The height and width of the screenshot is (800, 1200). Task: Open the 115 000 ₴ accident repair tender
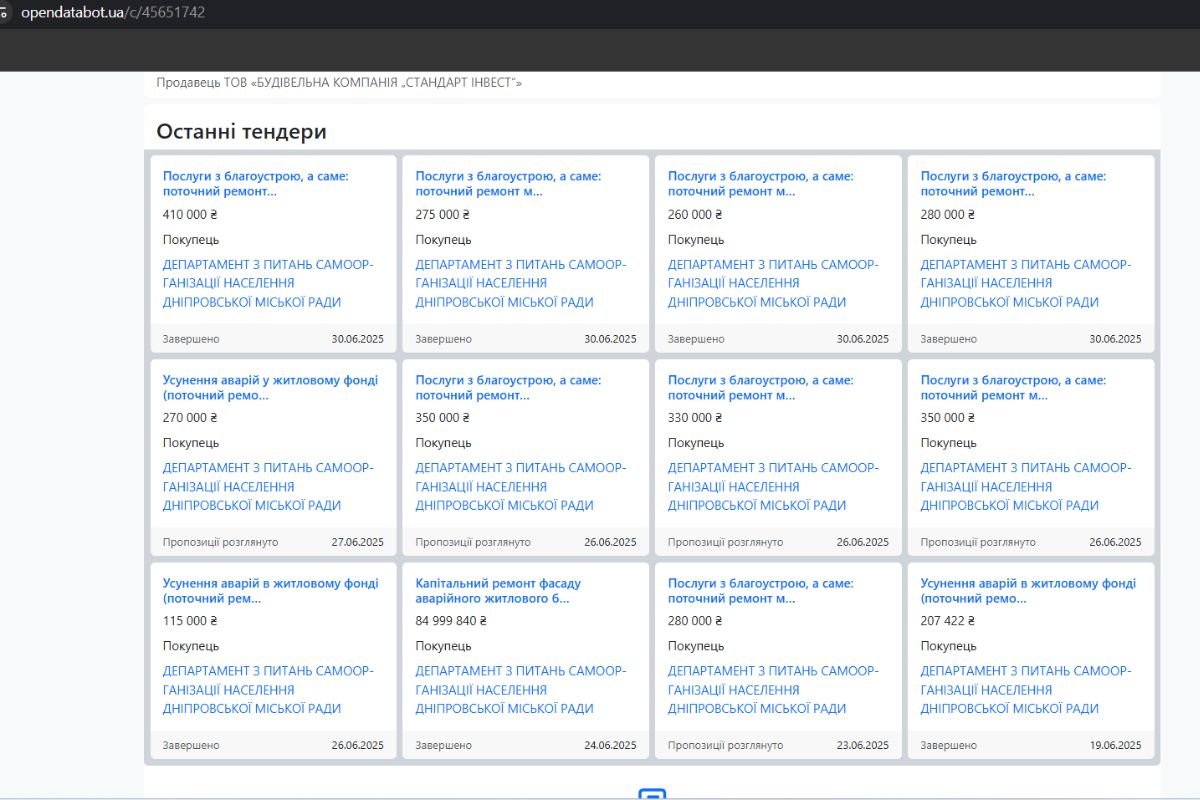click(x=270, y=590)
